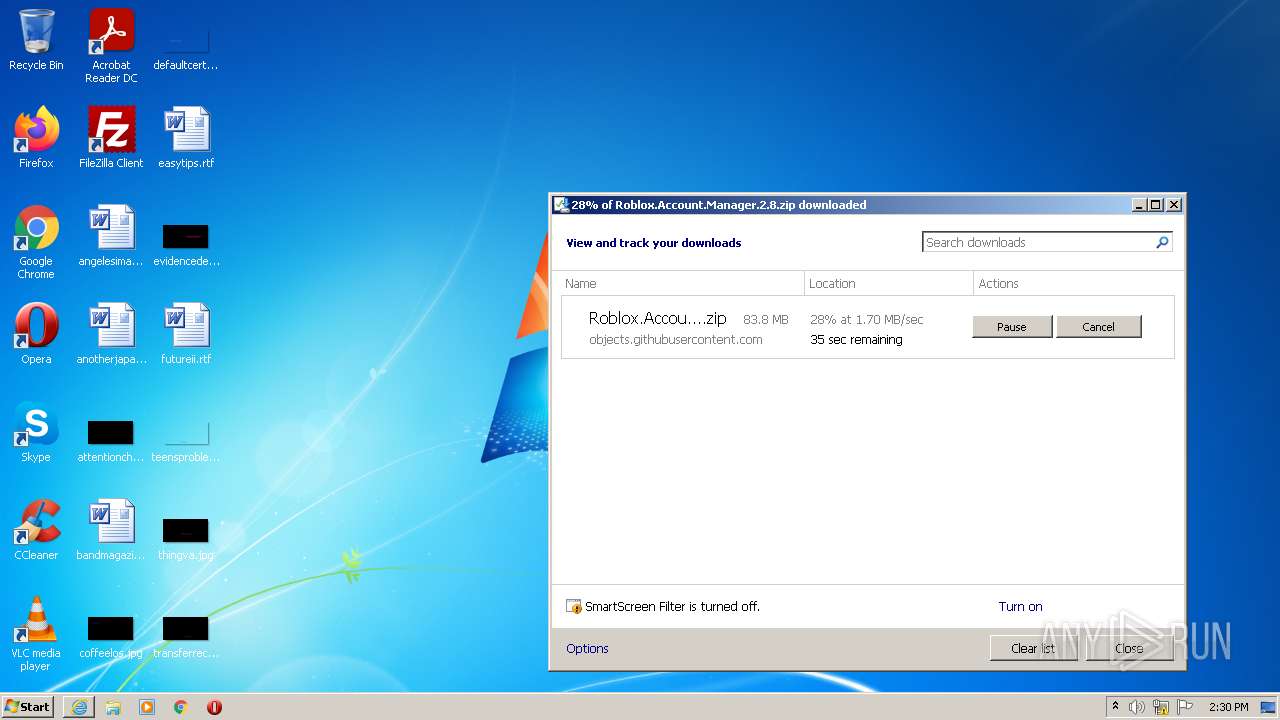Click the 28% at 1.70 MB/sec text
The height and width of the screenshot is (720, 1280).
(x=867, y=320)
